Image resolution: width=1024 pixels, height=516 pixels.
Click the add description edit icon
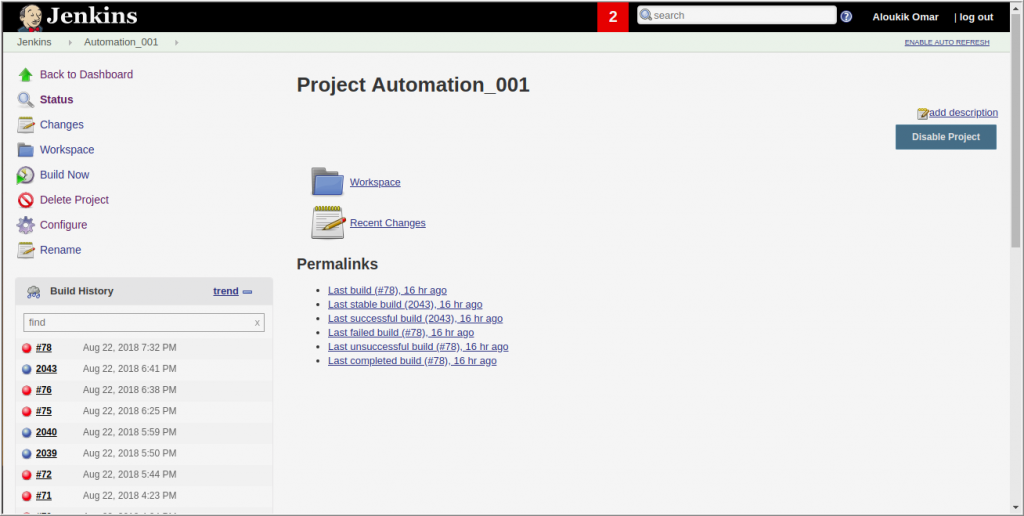(x=923, y=114)
